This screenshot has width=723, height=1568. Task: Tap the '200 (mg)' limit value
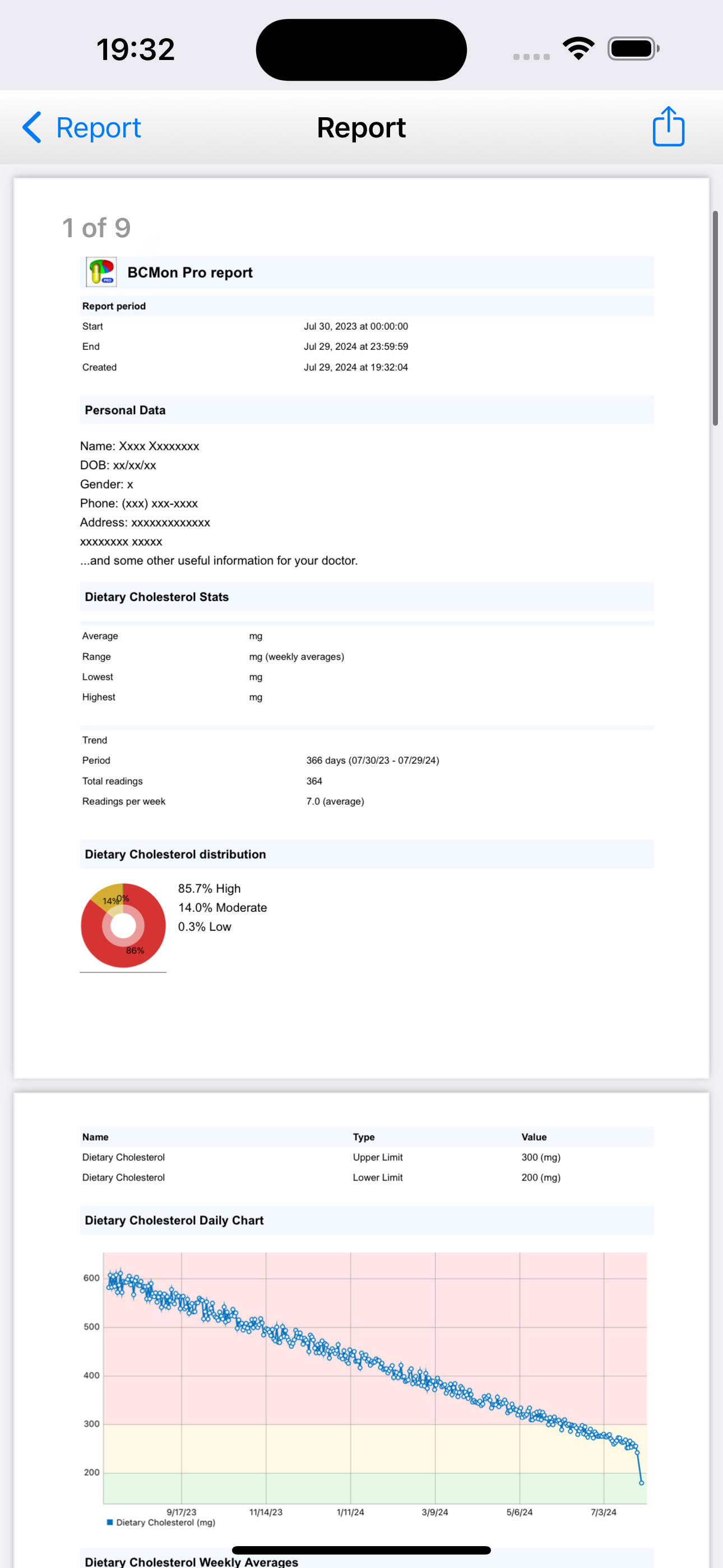[540, 1177]
